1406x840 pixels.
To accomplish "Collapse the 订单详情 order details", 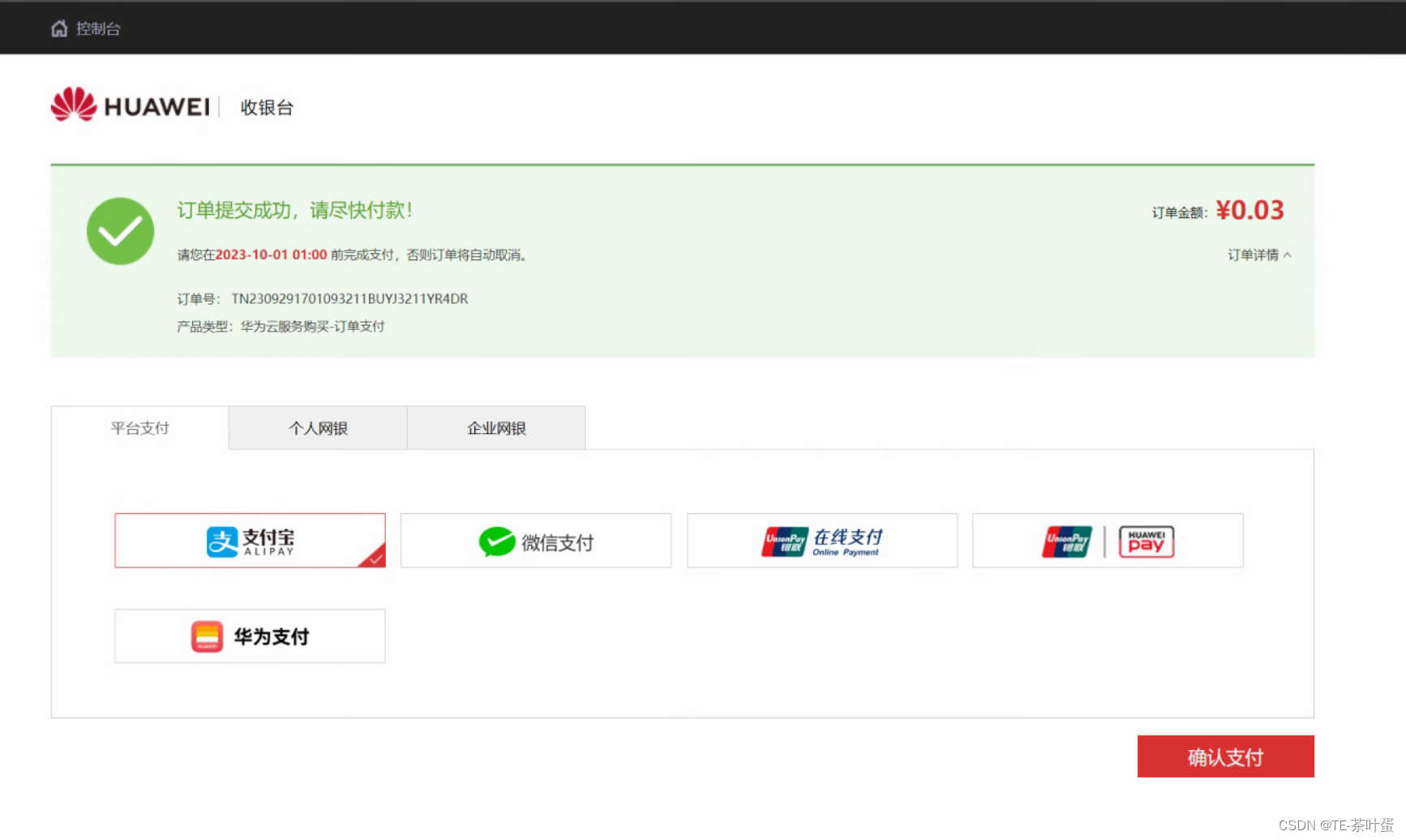I will (1259, 255).
